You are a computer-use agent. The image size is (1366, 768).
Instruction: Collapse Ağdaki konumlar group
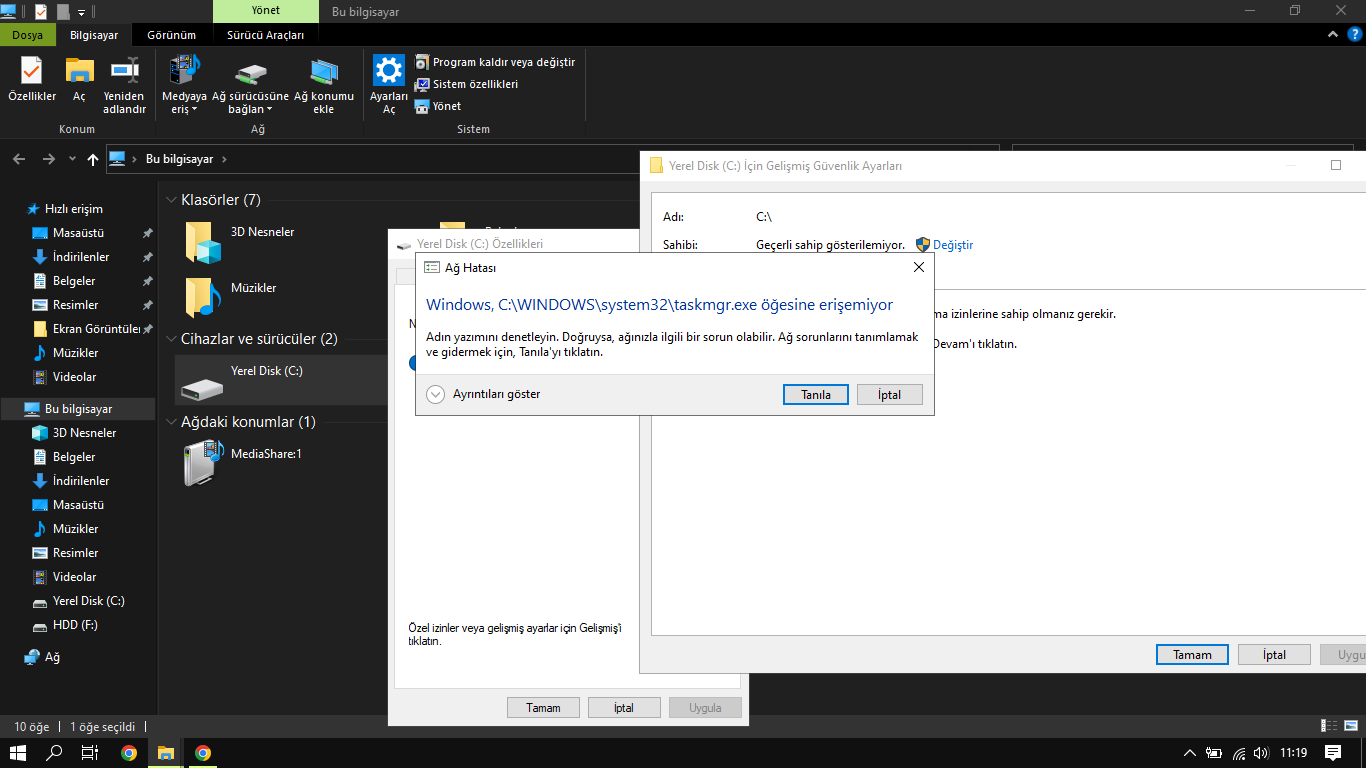click(x=171, y=422)
